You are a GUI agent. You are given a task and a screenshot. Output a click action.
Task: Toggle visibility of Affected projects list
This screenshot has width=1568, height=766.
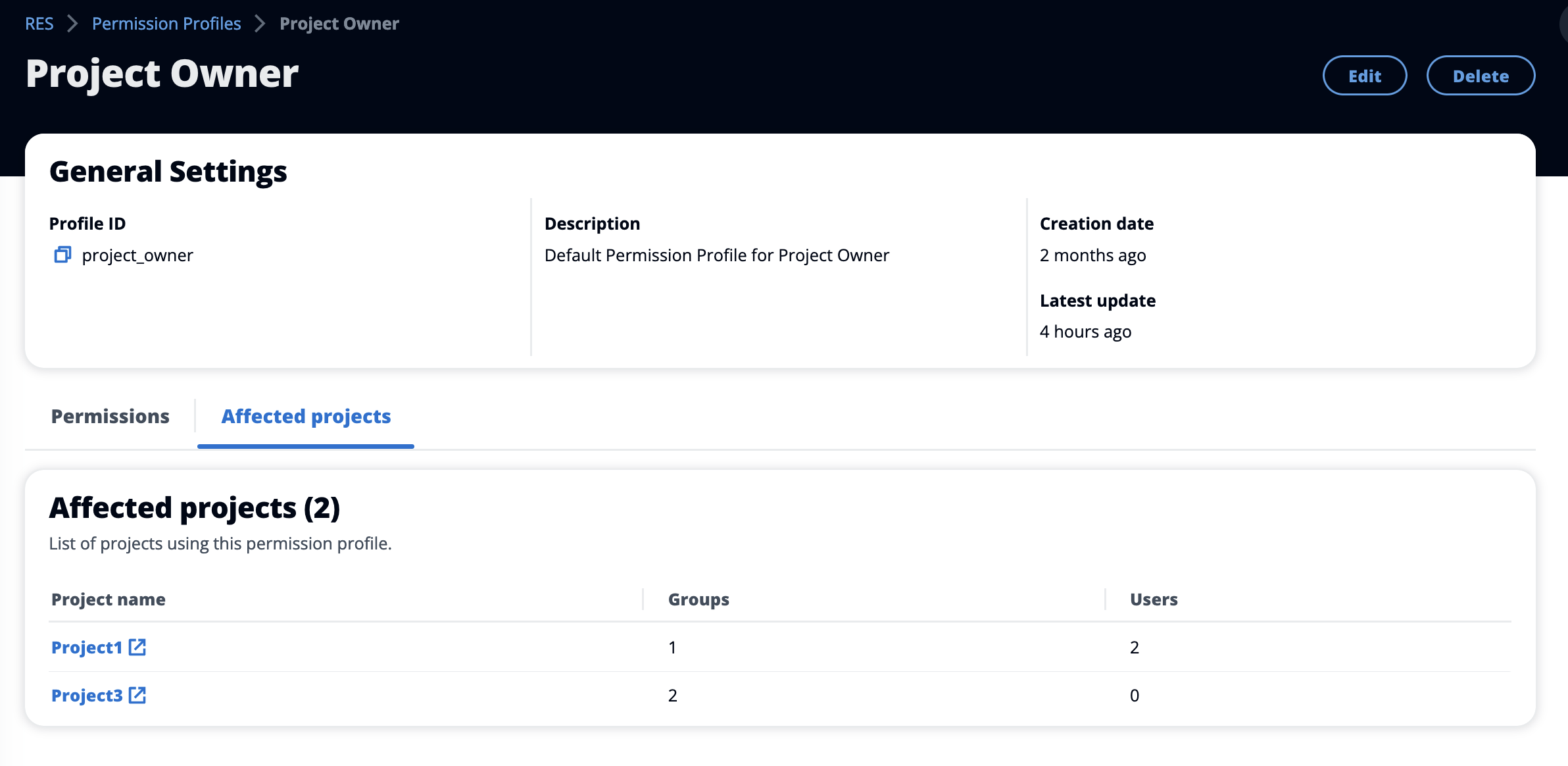305,415
